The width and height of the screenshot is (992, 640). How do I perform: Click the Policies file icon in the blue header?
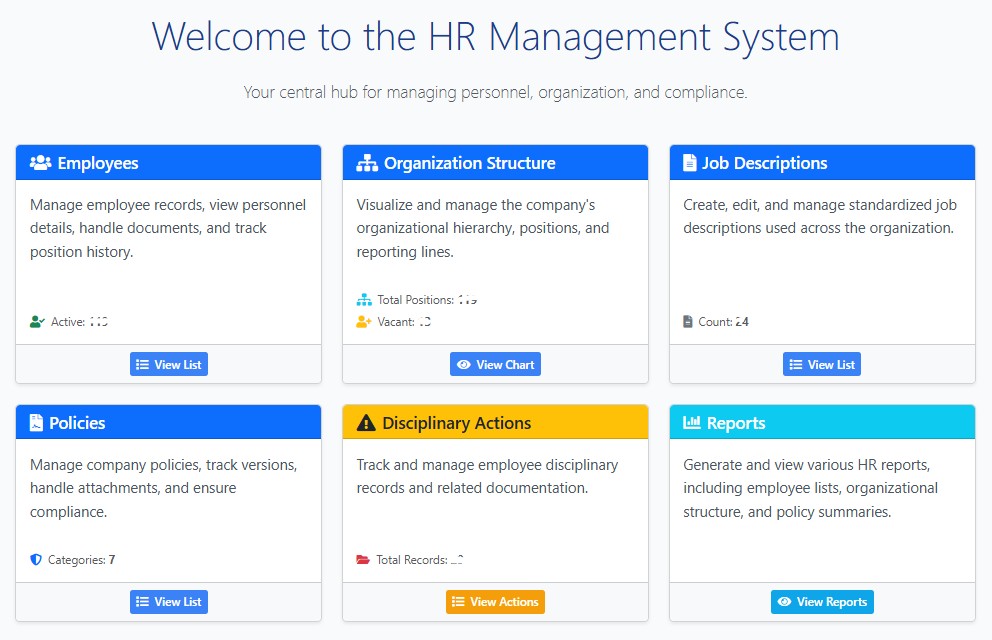(37, 422)
